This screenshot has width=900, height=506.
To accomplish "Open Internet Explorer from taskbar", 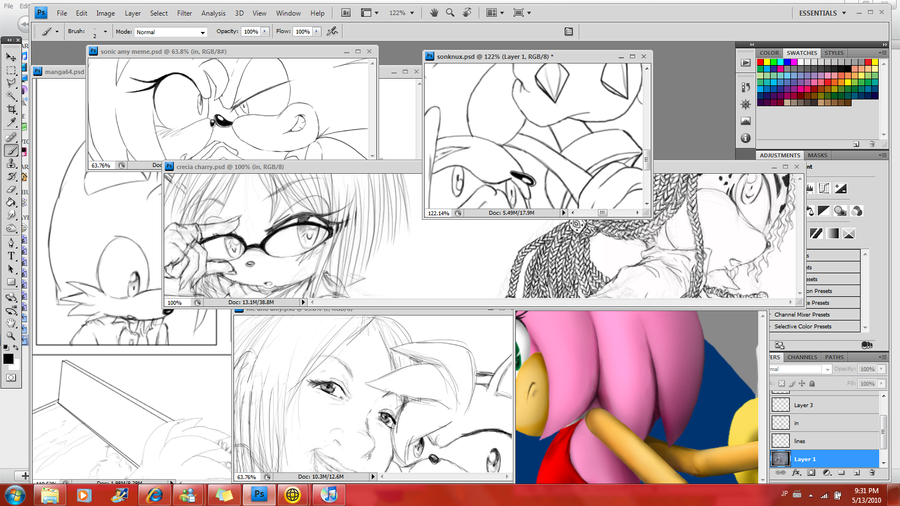I will click(x=154, y=495).
